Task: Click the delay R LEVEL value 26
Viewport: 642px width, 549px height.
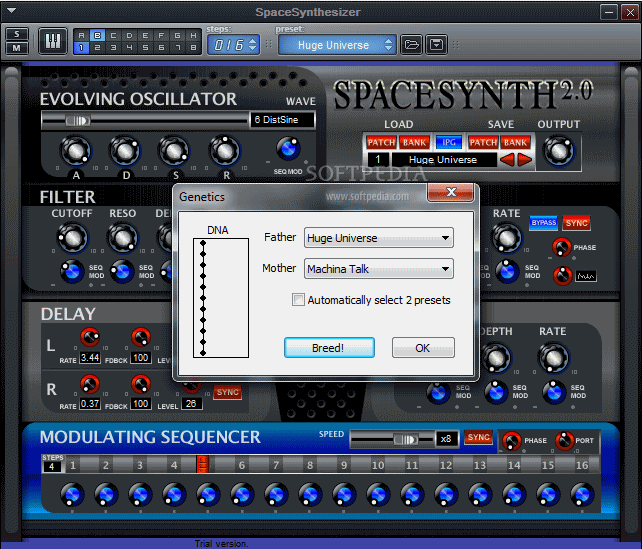Action: pos(191,404)
